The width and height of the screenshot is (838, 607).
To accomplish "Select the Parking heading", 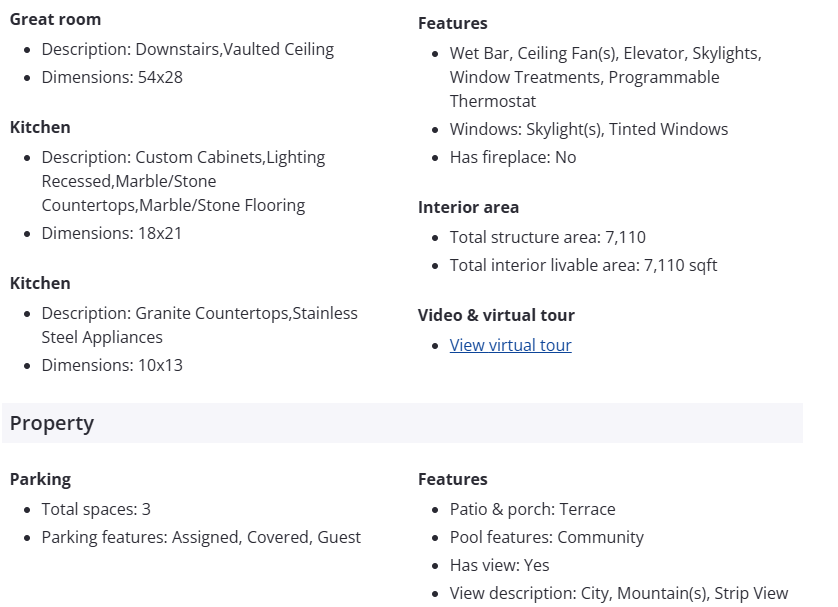I will [x=40, y=479].
